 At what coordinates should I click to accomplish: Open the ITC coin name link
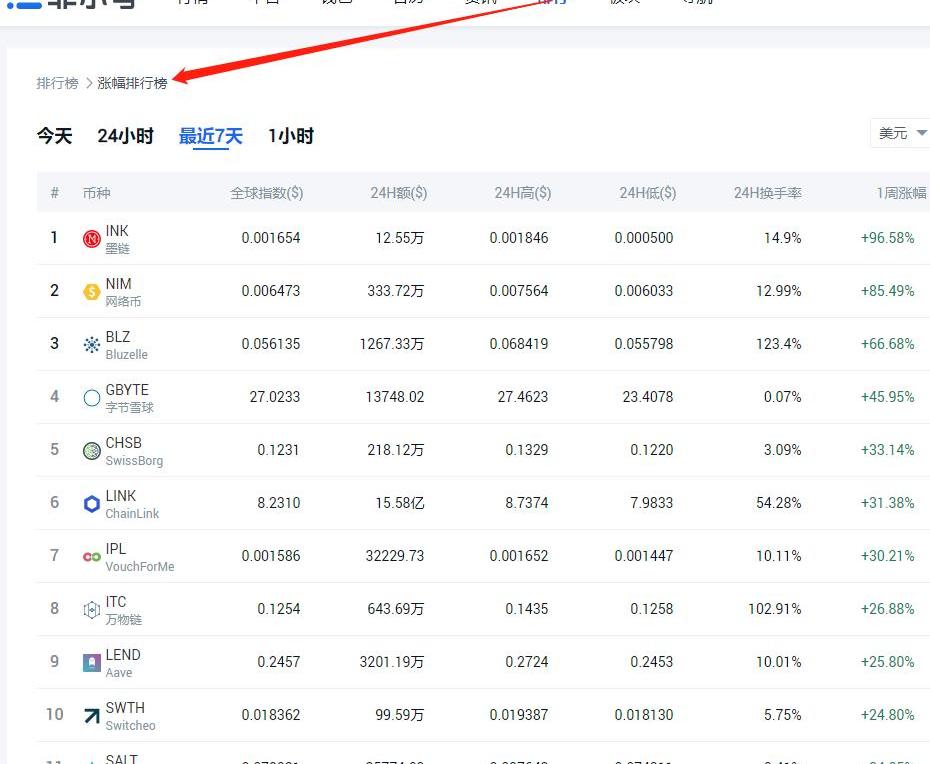click(x=116, y=602)
